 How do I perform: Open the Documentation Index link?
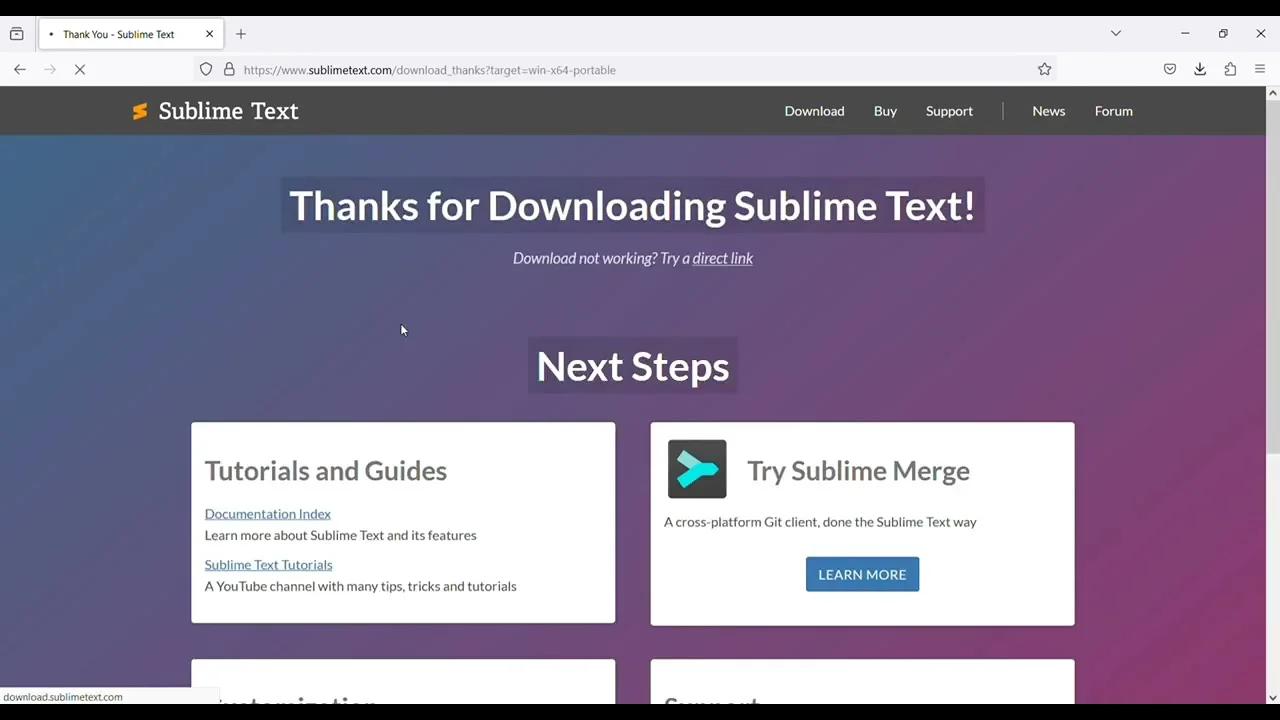267,513
